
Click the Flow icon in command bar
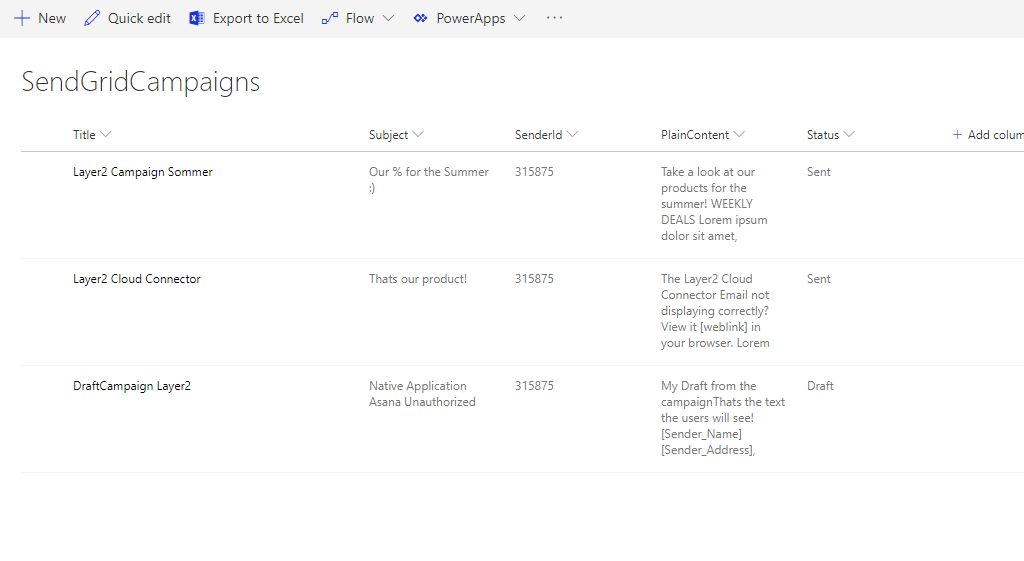330,18
